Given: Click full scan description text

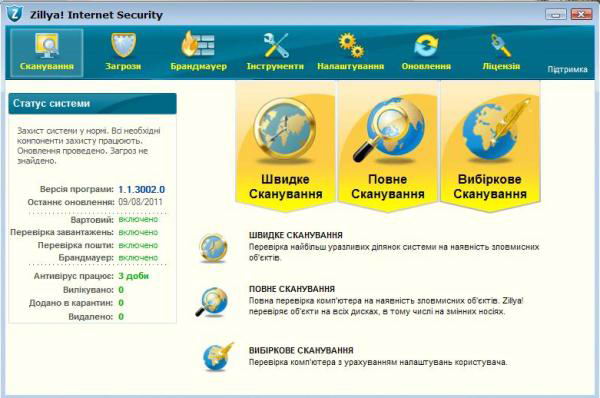Looking at the screenshot, I should 386,306.
